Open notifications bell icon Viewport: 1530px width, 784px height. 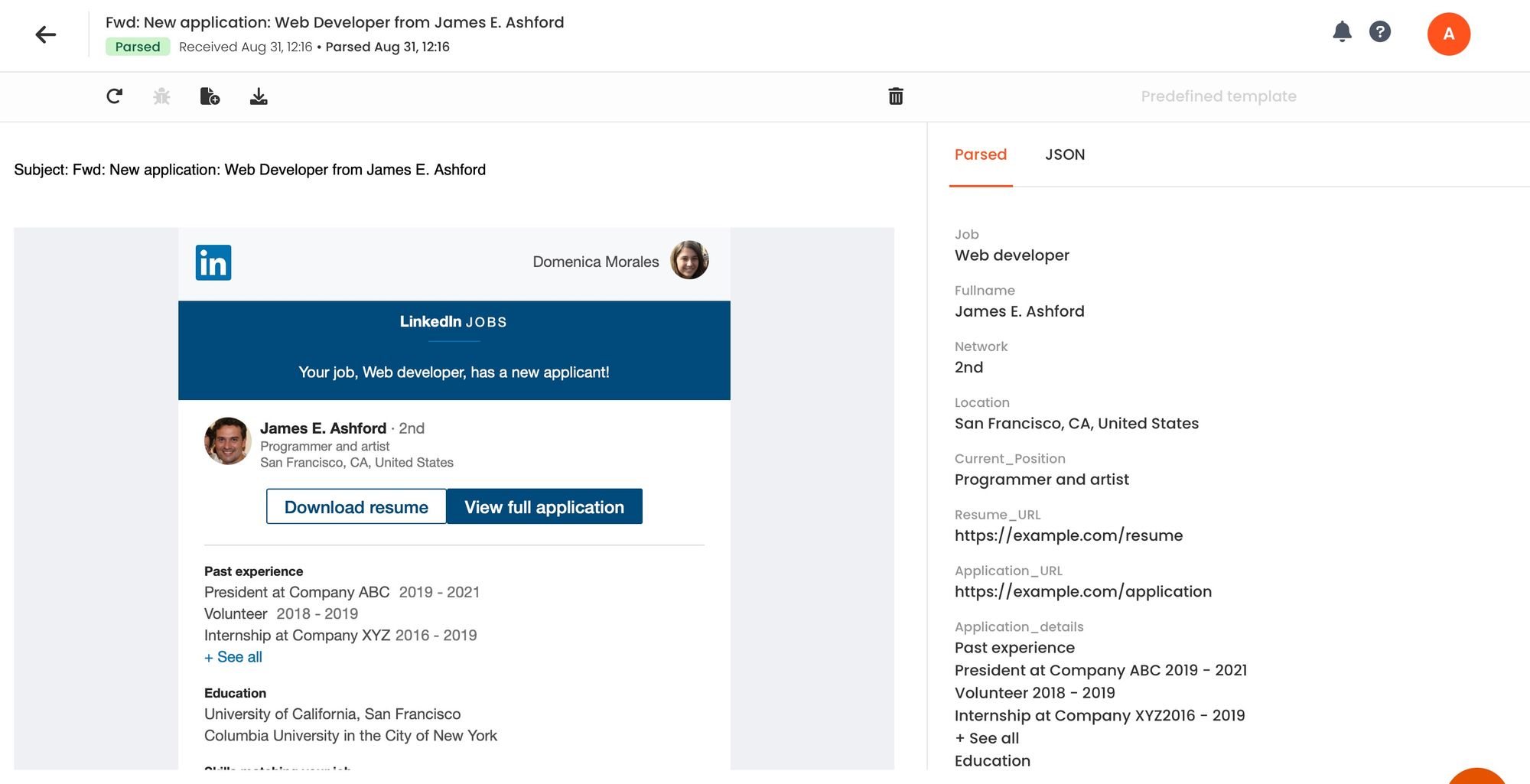click(x=1342, y=32)
